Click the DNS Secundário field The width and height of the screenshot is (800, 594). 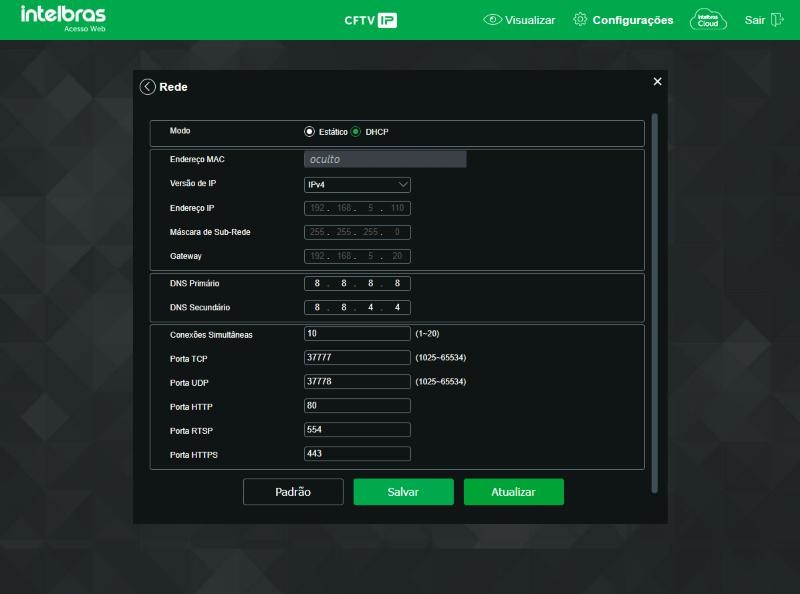[x=357, y=307]
